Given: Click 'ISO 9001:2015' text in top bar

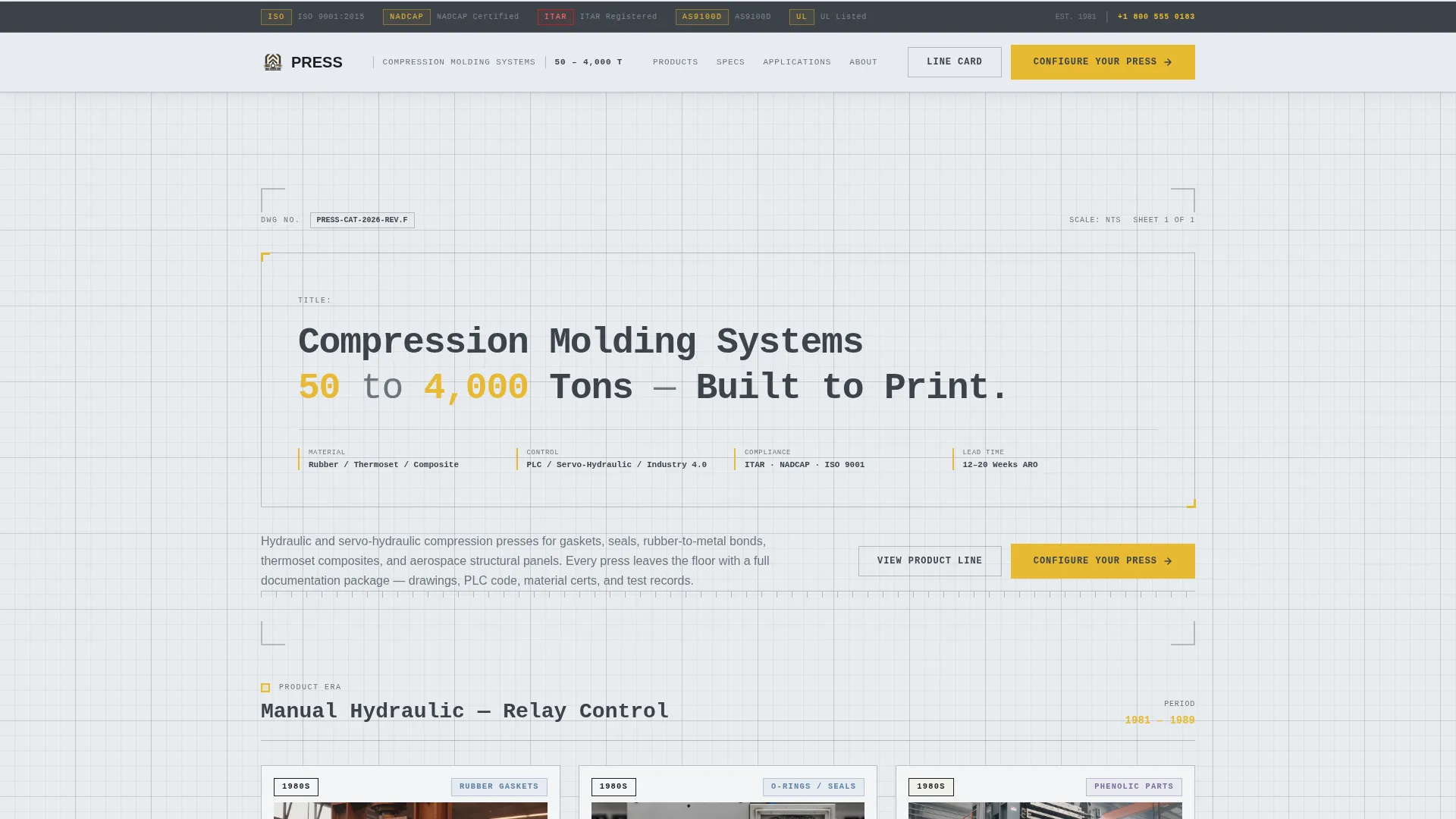Looking at the screenshot, I should (331, 17).
